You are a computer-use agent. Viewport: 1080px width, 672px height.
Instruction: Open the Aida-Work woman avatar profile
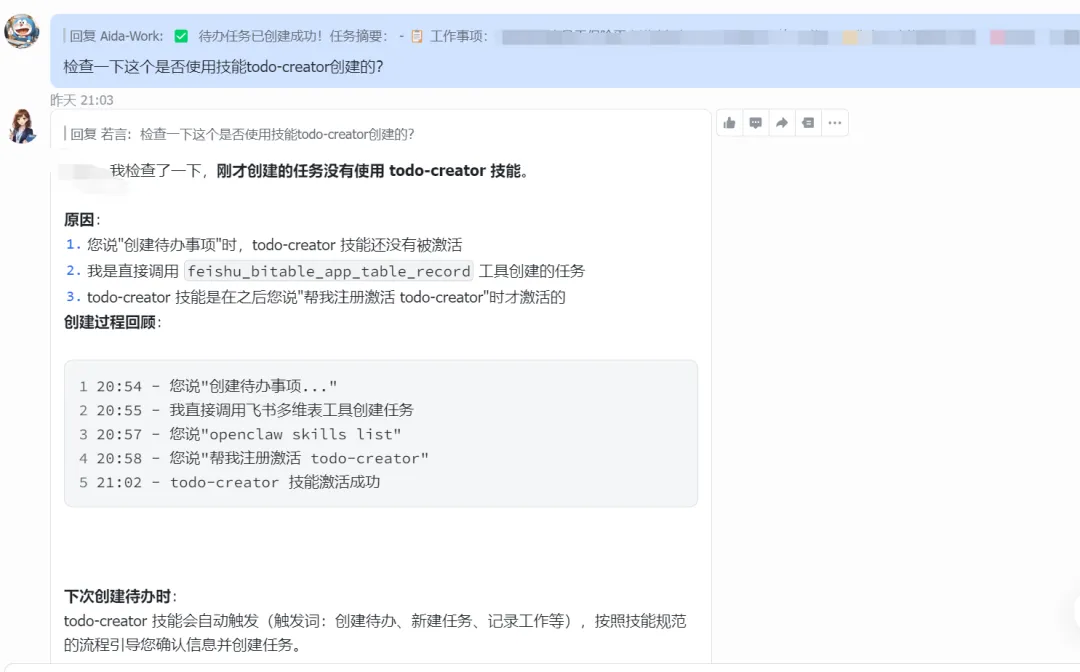pyautogui.click(x=22, y=126)
